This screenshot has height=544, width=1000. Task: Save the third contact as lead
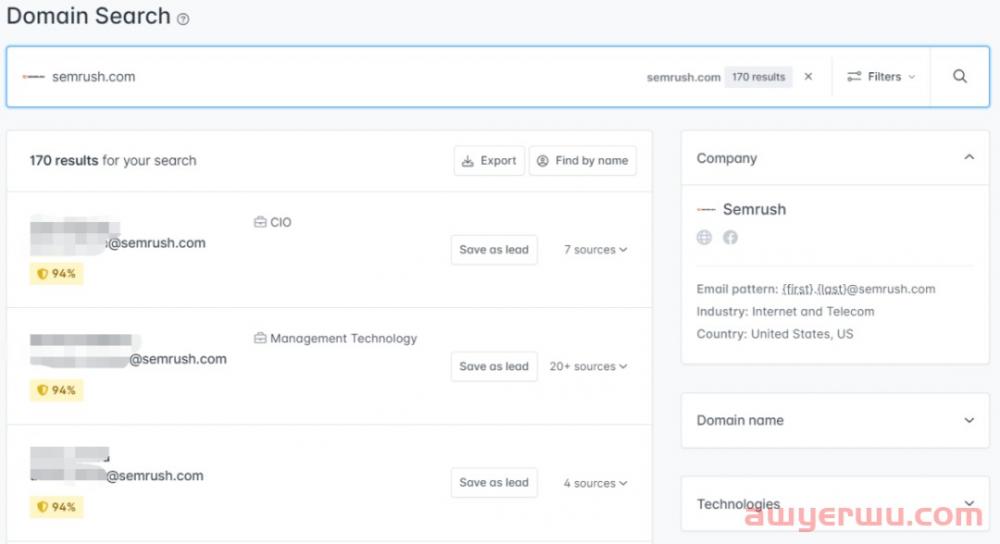click(494, 483)
